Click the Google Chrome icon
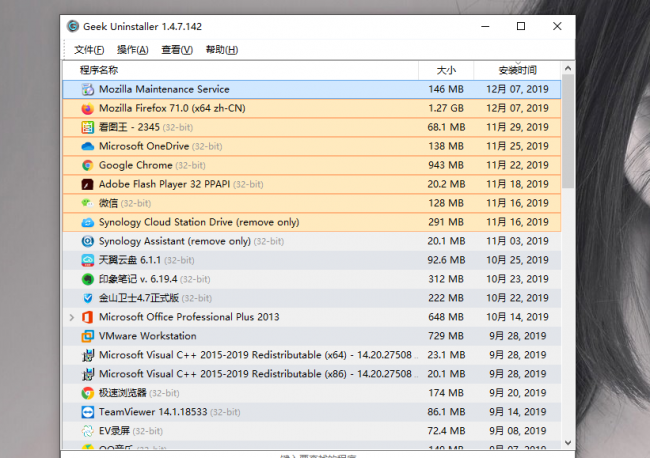Image resolution: width=650 pixels, height=458 pixels. point(87,165)
